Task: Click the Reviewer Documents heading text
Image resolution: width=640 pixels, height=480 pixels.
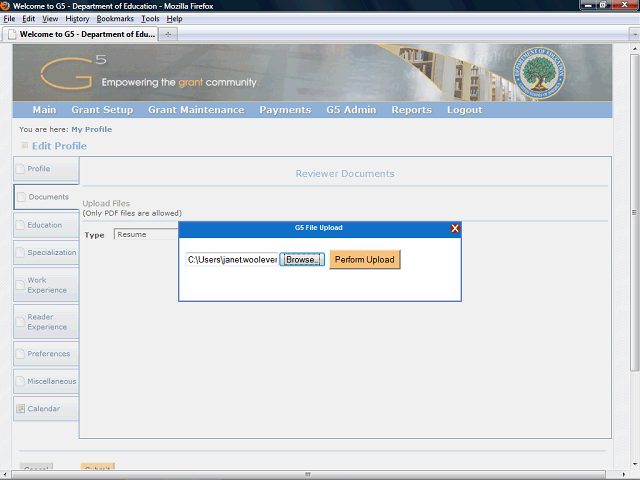Action: 345,173
